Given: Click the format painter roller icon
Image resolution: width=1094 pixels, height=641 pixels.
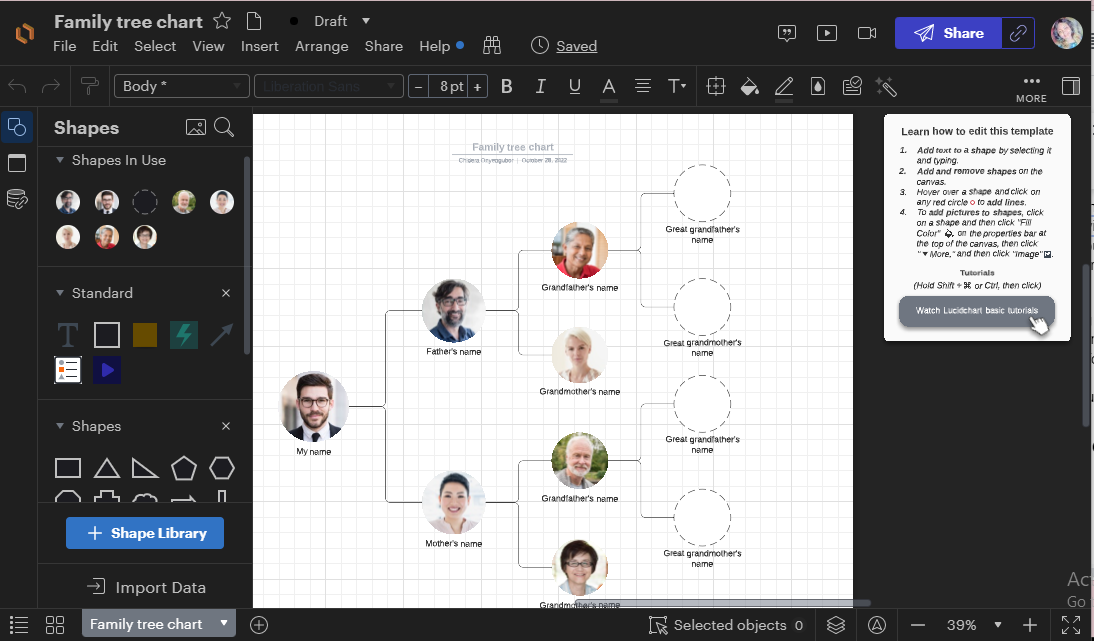Looking at the screenshot, I should point(90,86).
